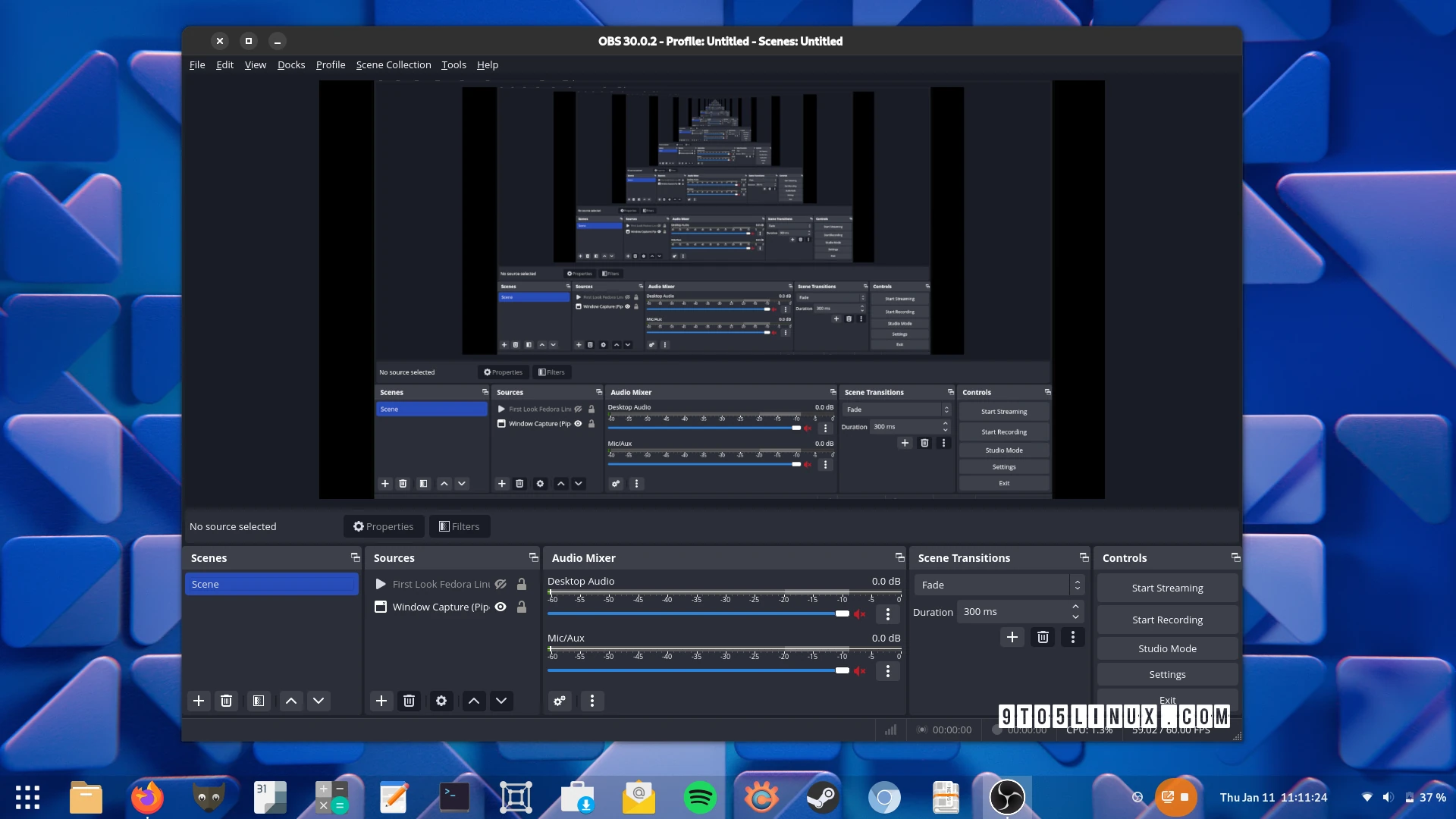Open the Help menu
Viewport: 1456px width, 819px height.
(488, 64)
